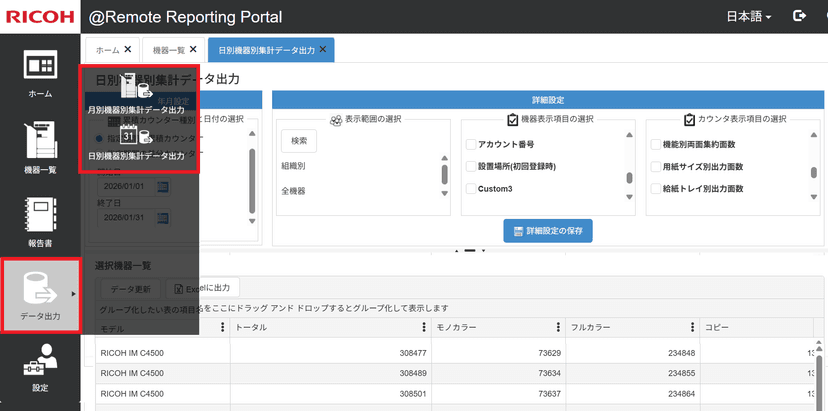Viewport: 828px width, 411px height.
Task: Choose 月別機器別集計データ出力 from flyout menu
Action: pos(136,94)
